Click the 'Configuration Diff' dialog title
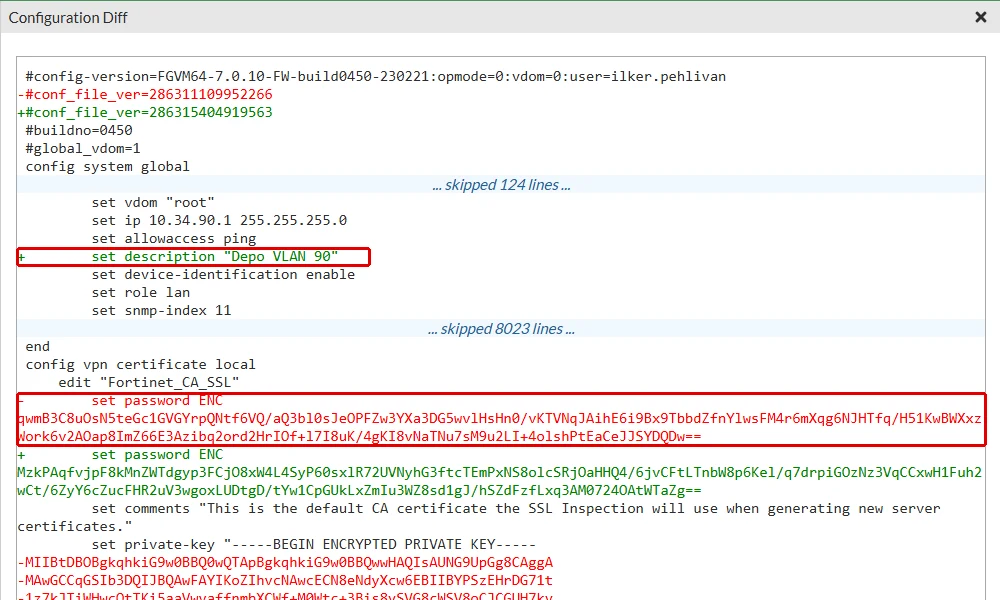This screenshot has width=1000, height=600. [x=68, y=18]
